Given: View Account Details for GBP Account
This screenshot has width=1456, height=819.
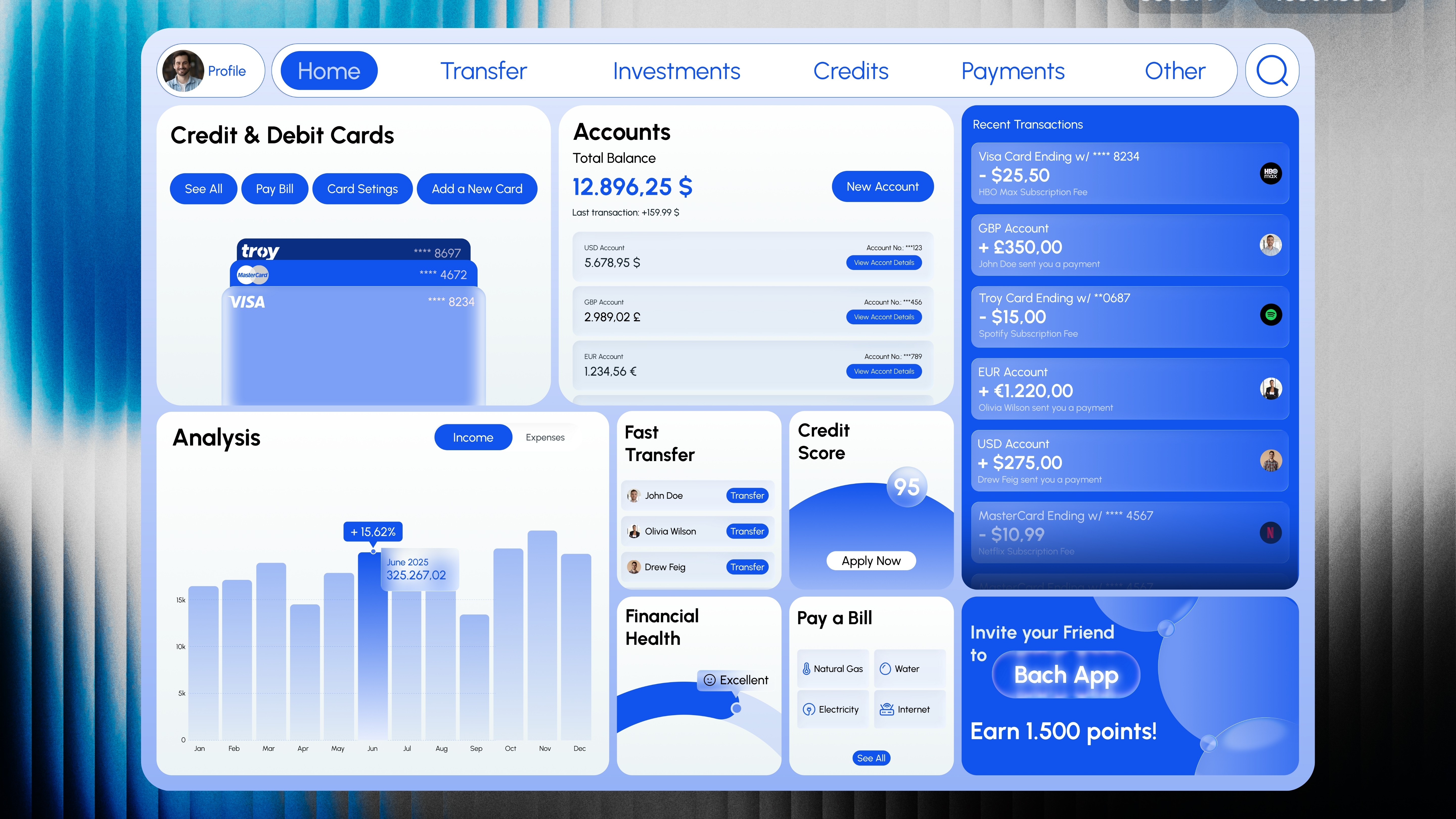Looking at the screenshot, I should click(883, 317).
